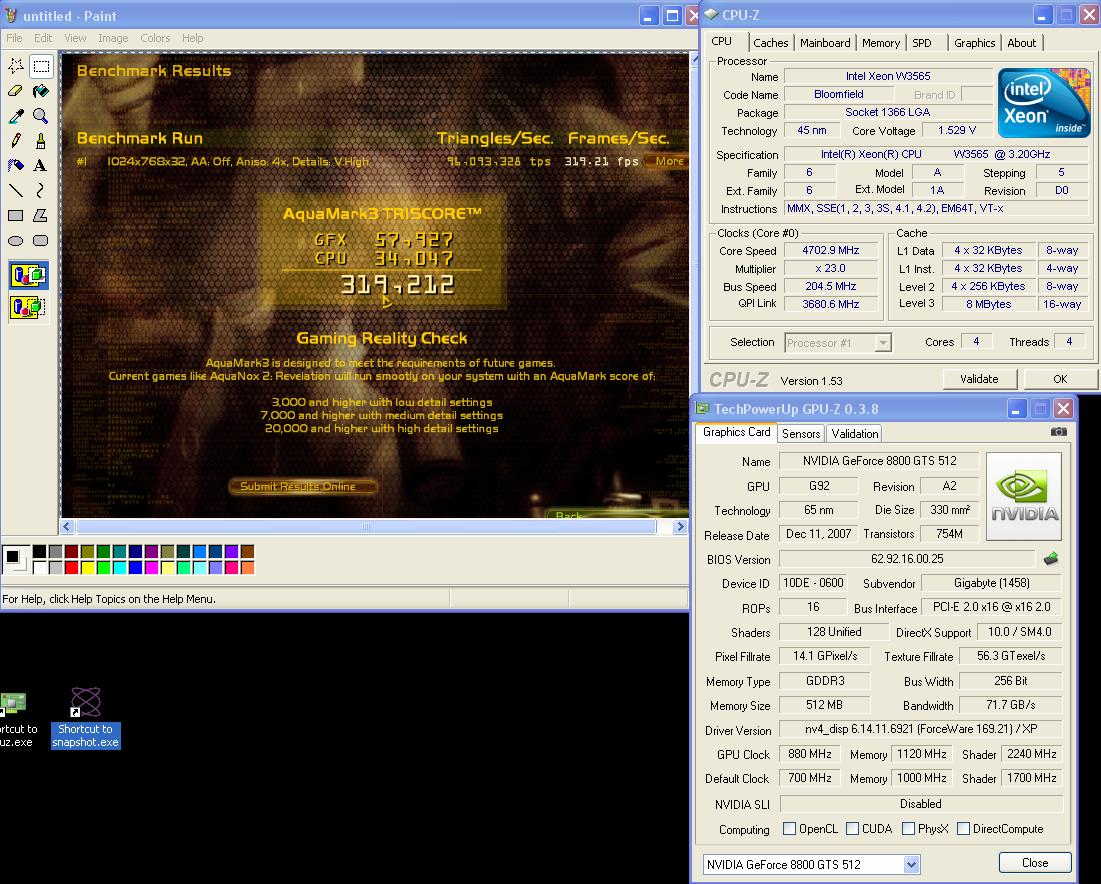Screen dimensions: 1101x884
Task: Select the transparent selection mode option
Action: (29, 308)
